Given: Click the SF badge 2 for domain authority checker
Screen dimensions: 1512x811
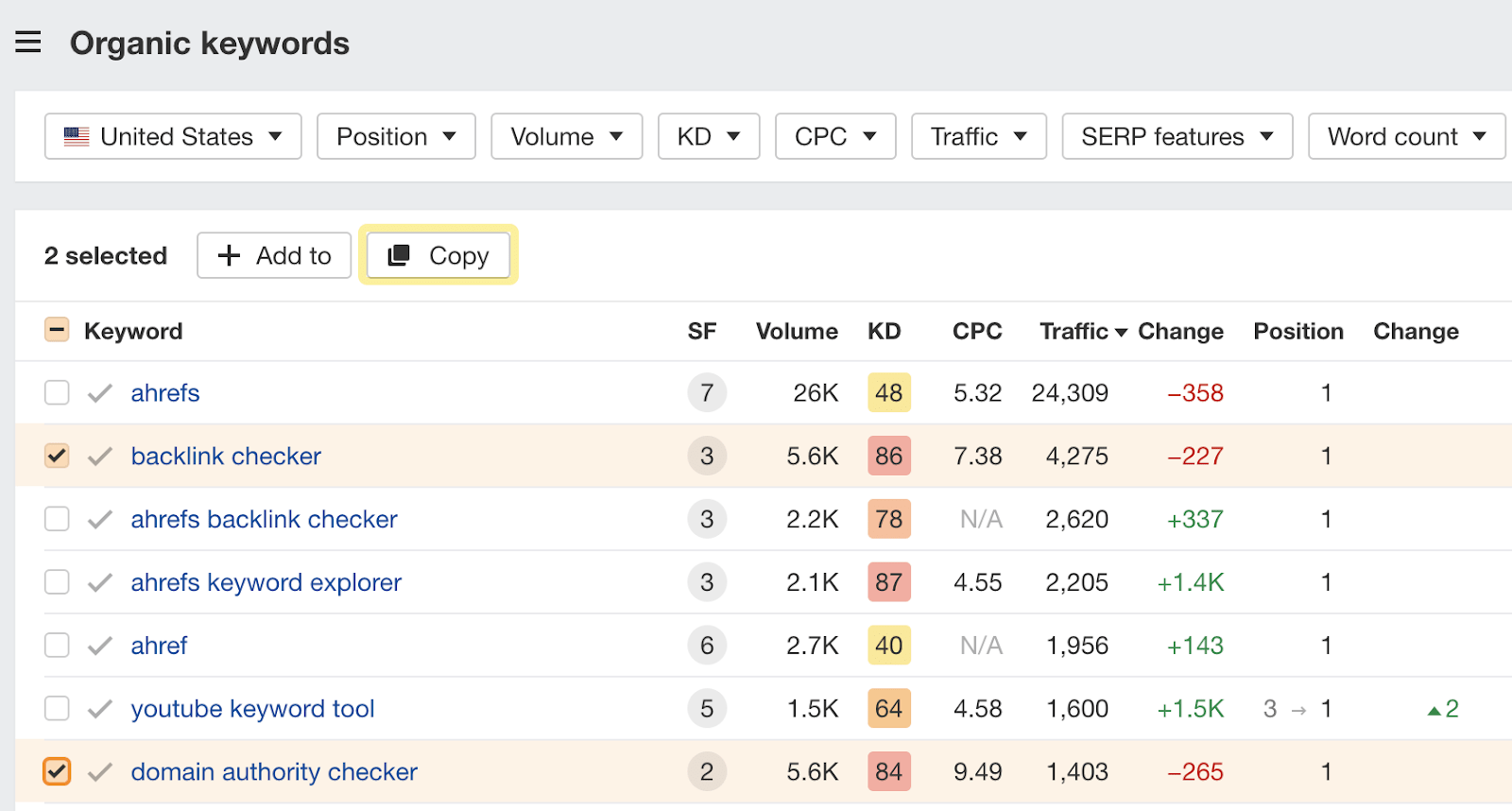Looking at the screenshot, I should (x=706, y=772).
